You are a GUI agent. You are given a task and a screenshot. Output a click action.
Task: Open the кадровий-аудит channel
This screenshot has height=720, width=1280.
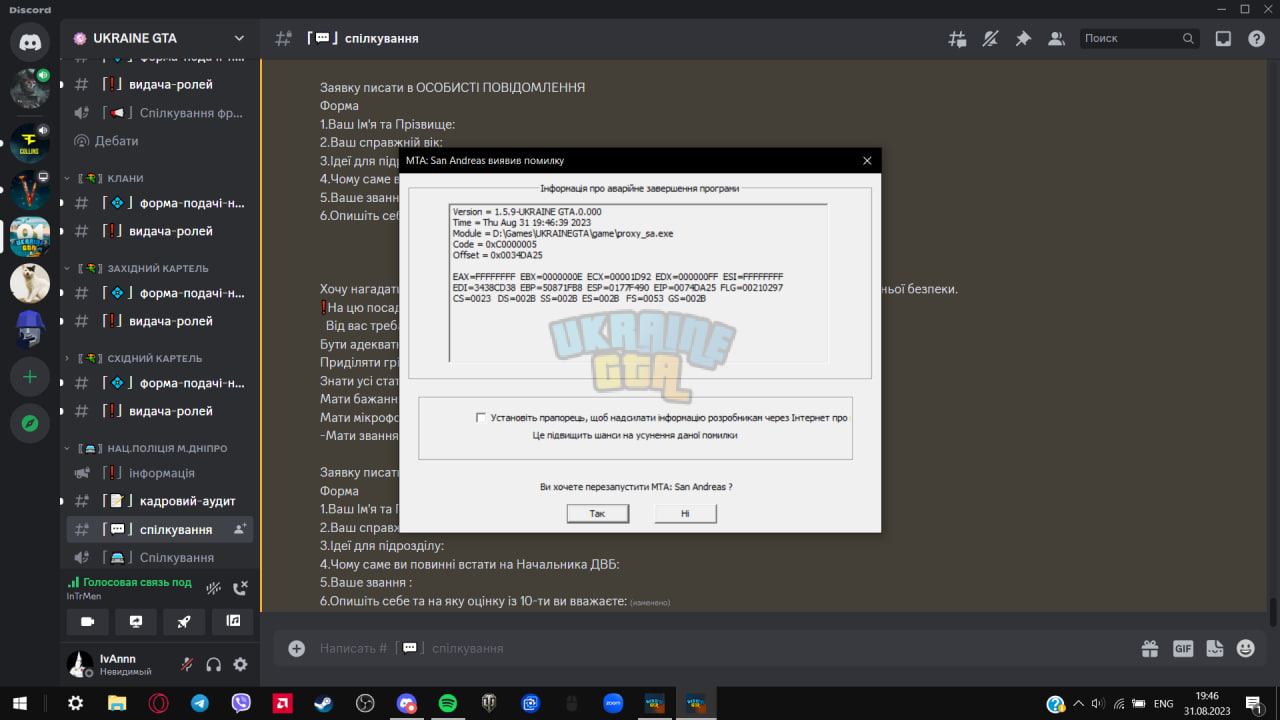(160, 501)
